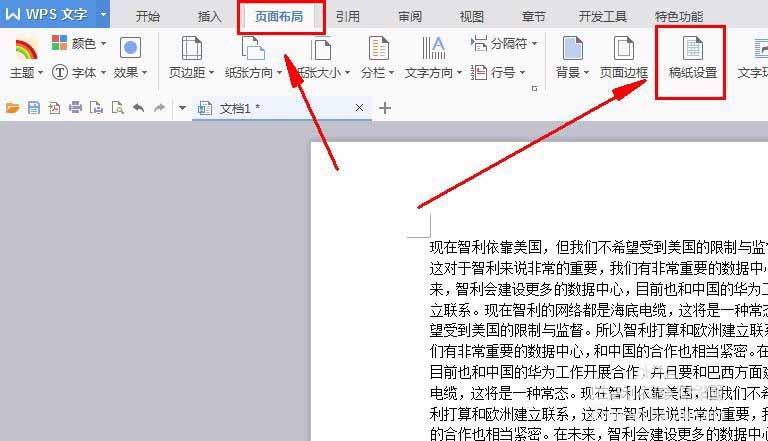Click the find document magnifier icon

[118, 107]
